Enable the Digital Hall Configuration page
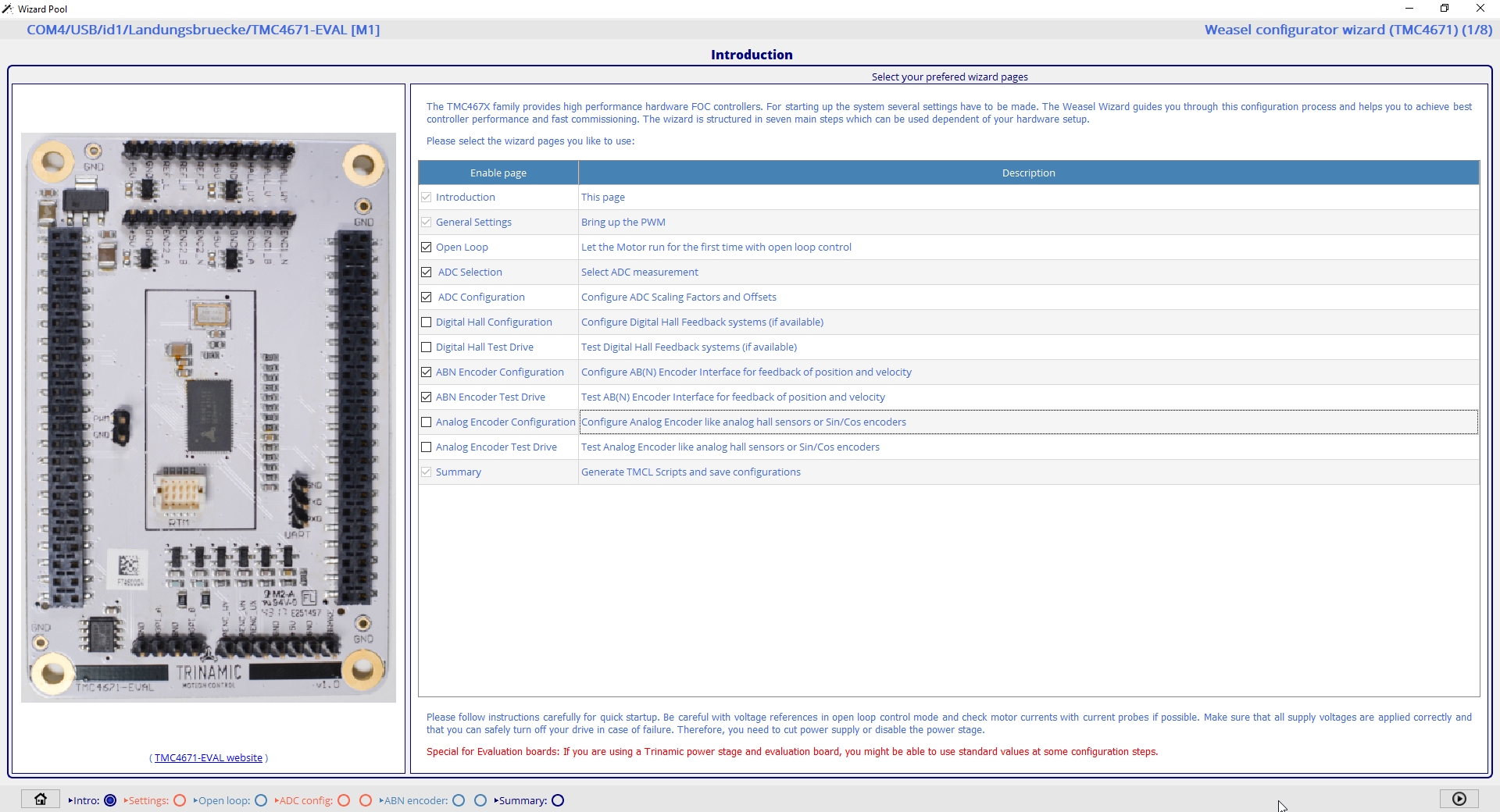The width and height of the screenshot is (1500, 812). 427,322
